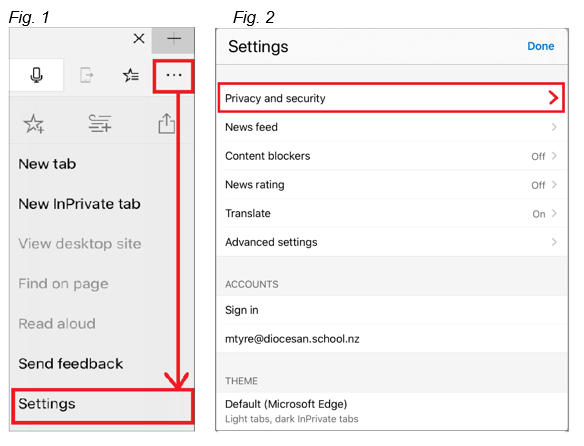The width and height of the screenshot is (584, 446).
Task: Expand Advanced settings row
Action: pyautogui.click(x=392, y=242)
